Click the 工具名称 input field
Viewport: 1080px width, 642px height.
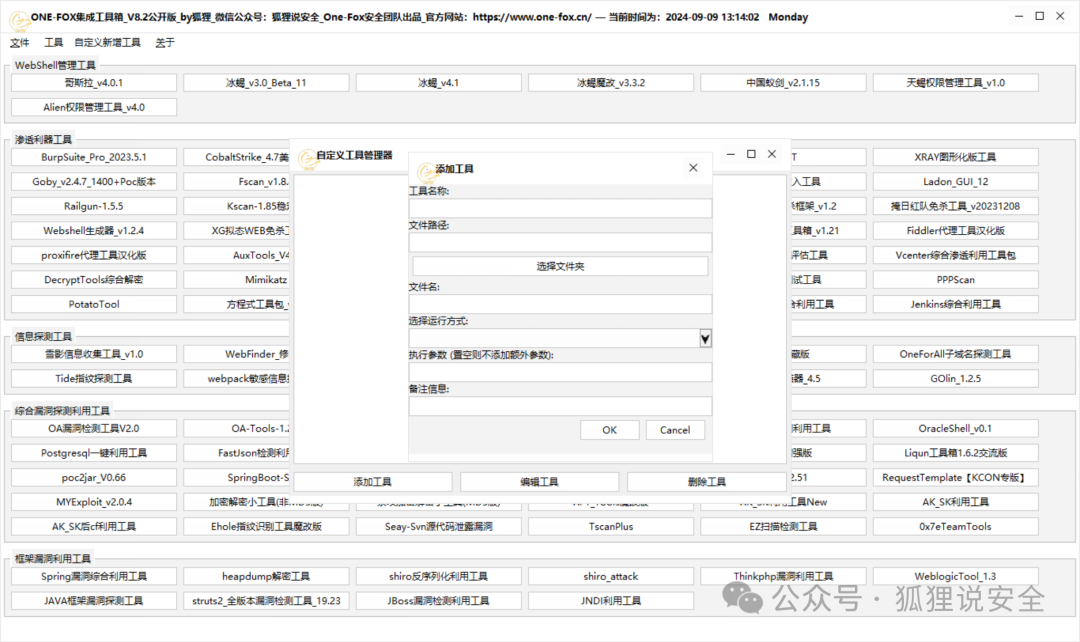tap(560, 208)
